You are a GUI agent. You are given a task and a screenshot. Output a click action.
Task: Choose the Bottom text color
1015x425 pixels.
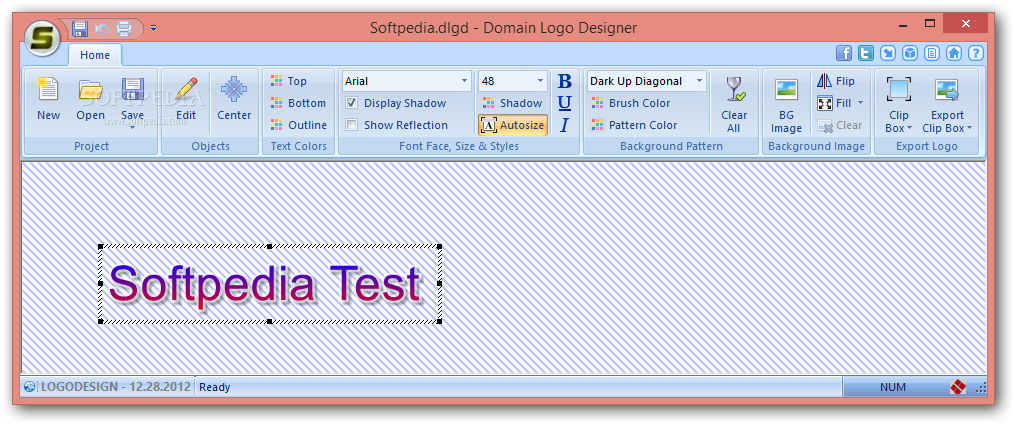pyautogui.click(x=298, y=103)
